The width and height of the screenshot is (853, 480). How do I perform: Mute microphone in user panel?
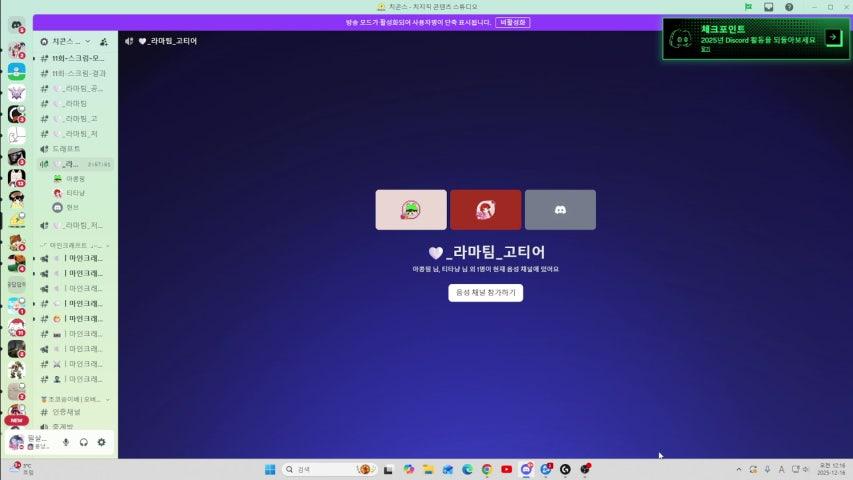tap(66, 442)
